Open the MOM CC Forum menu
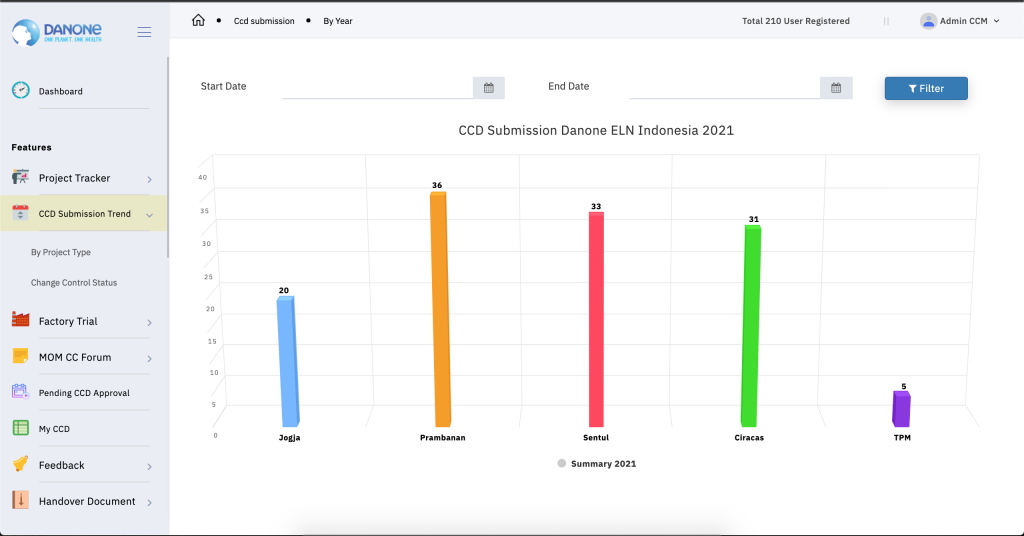 75,357
